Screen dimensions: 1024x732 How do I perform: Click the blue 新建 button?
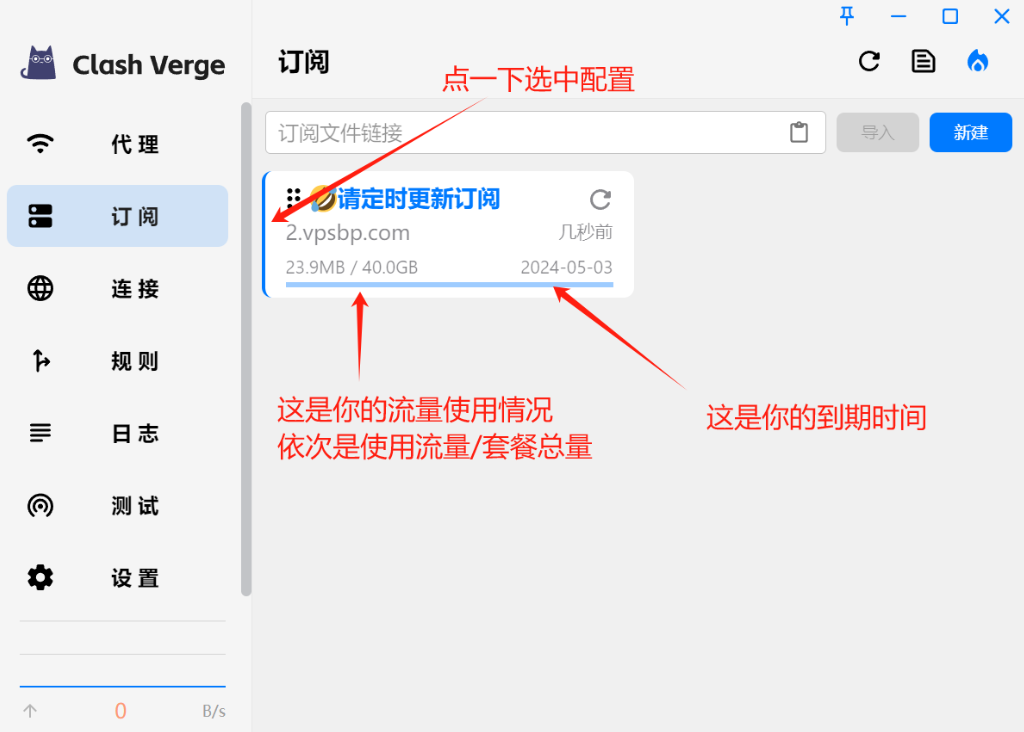click(x=970, y=133)
